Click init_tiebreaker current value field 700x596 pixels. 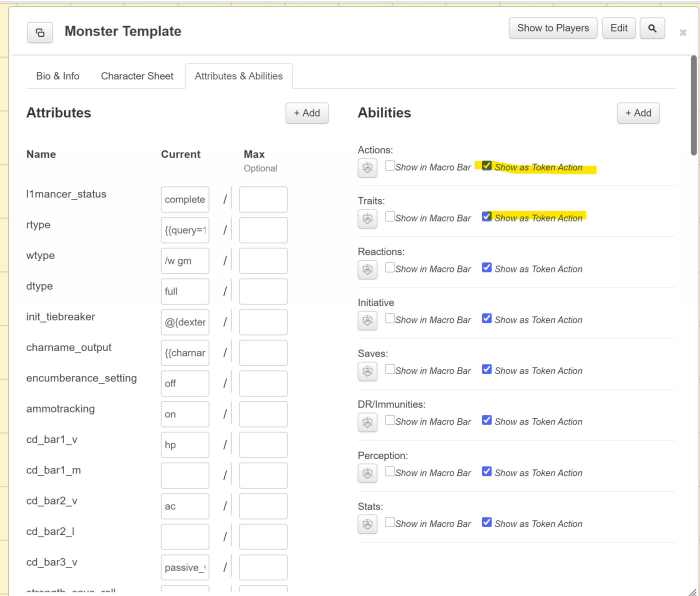185,322
